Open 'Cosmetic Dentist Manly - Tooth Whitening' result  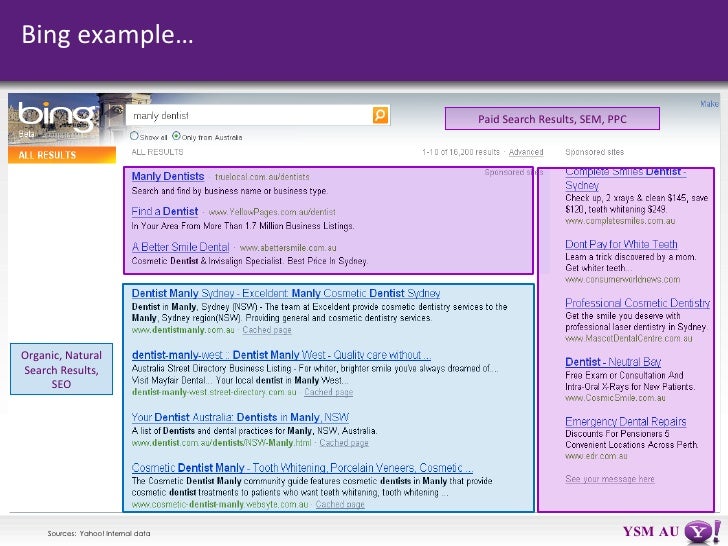coord(302,468)
